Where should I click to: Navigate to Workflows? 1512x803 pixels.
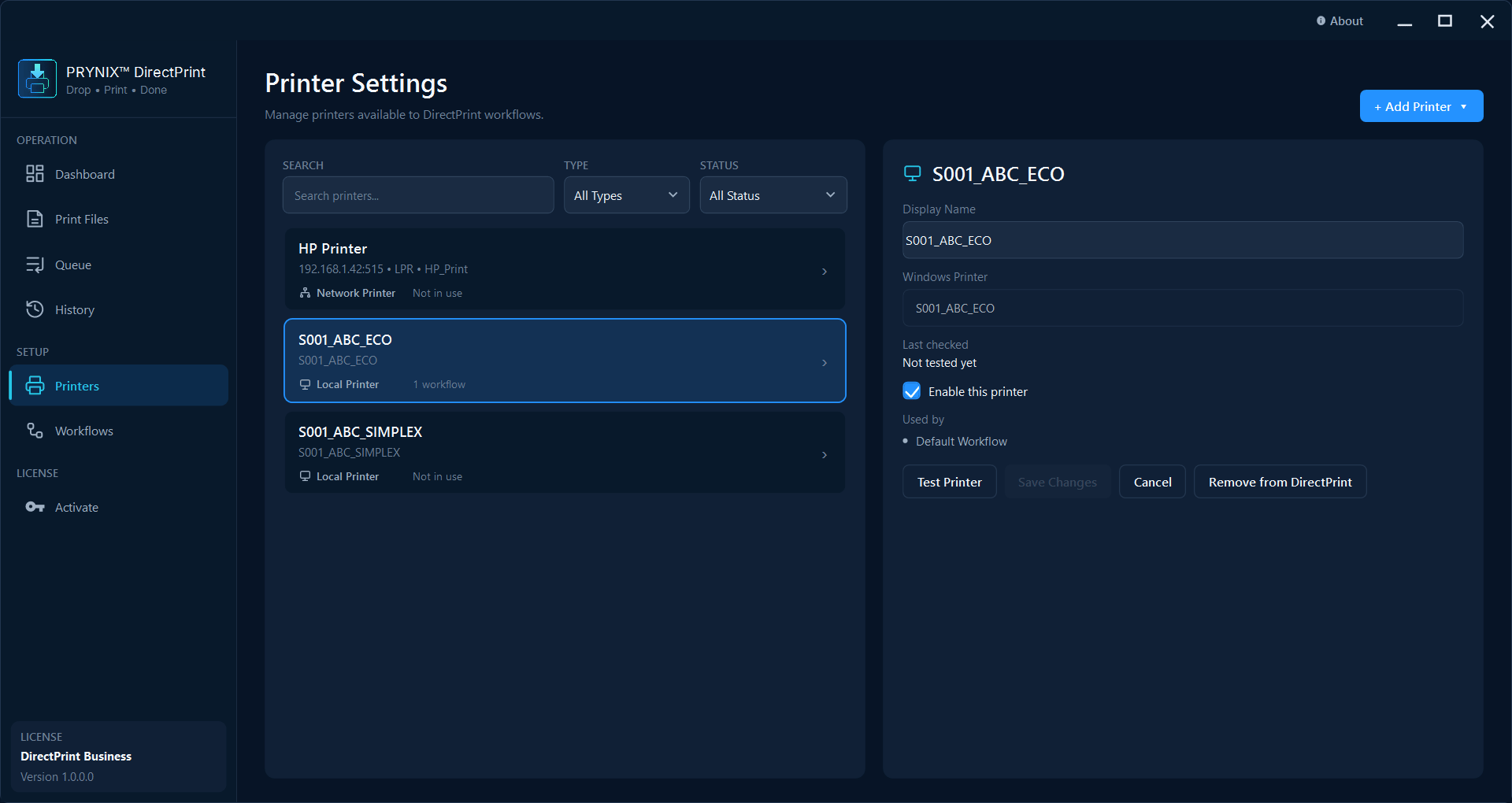(x=119, y=431)
